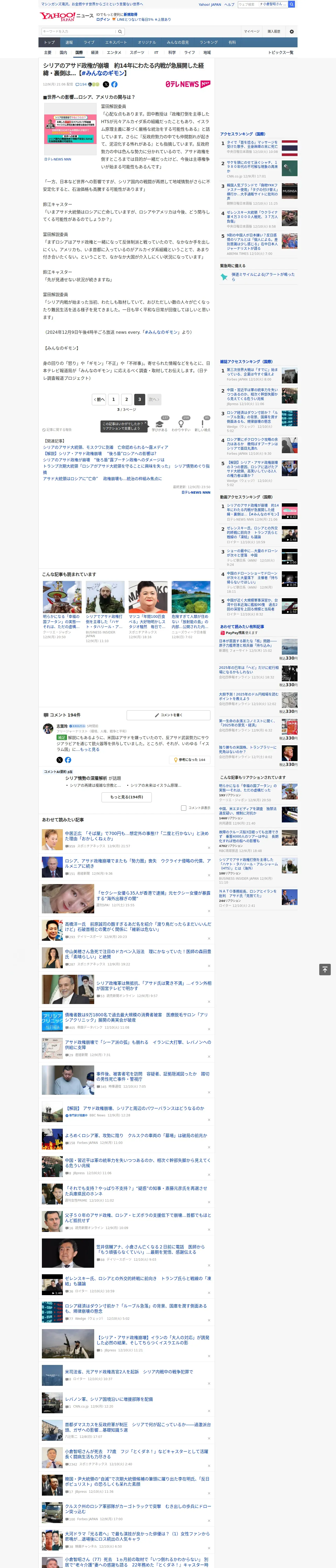The height and width of the screenshot is (1568, 336).
Task: Open ゼレンスキー氏、ロシアとの外交的終戦 video article
Action: pyautogui.click(x=138, y=1281)
